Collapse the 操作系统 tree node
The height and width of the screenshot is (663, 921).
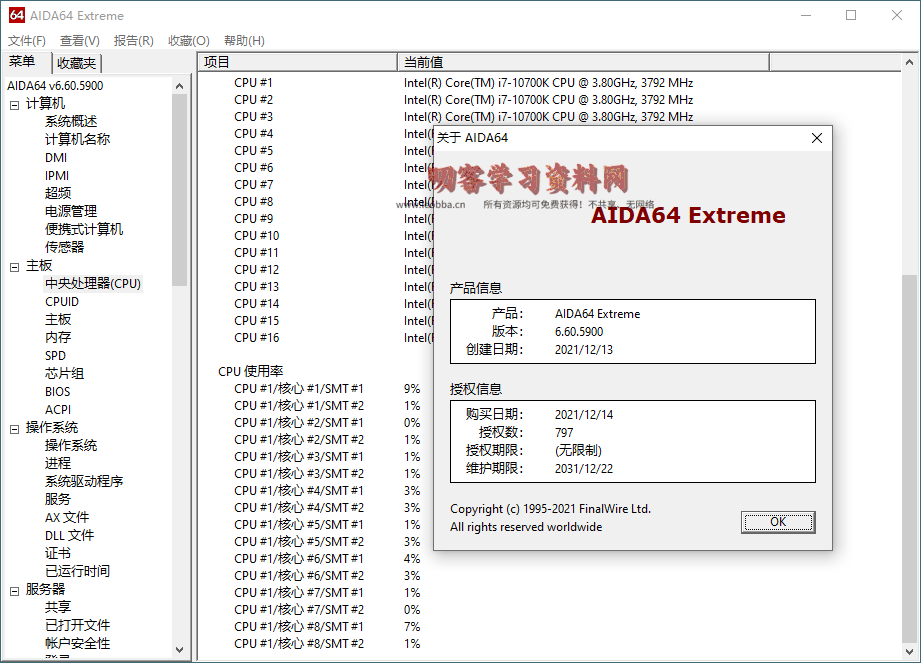click(15, 428)
